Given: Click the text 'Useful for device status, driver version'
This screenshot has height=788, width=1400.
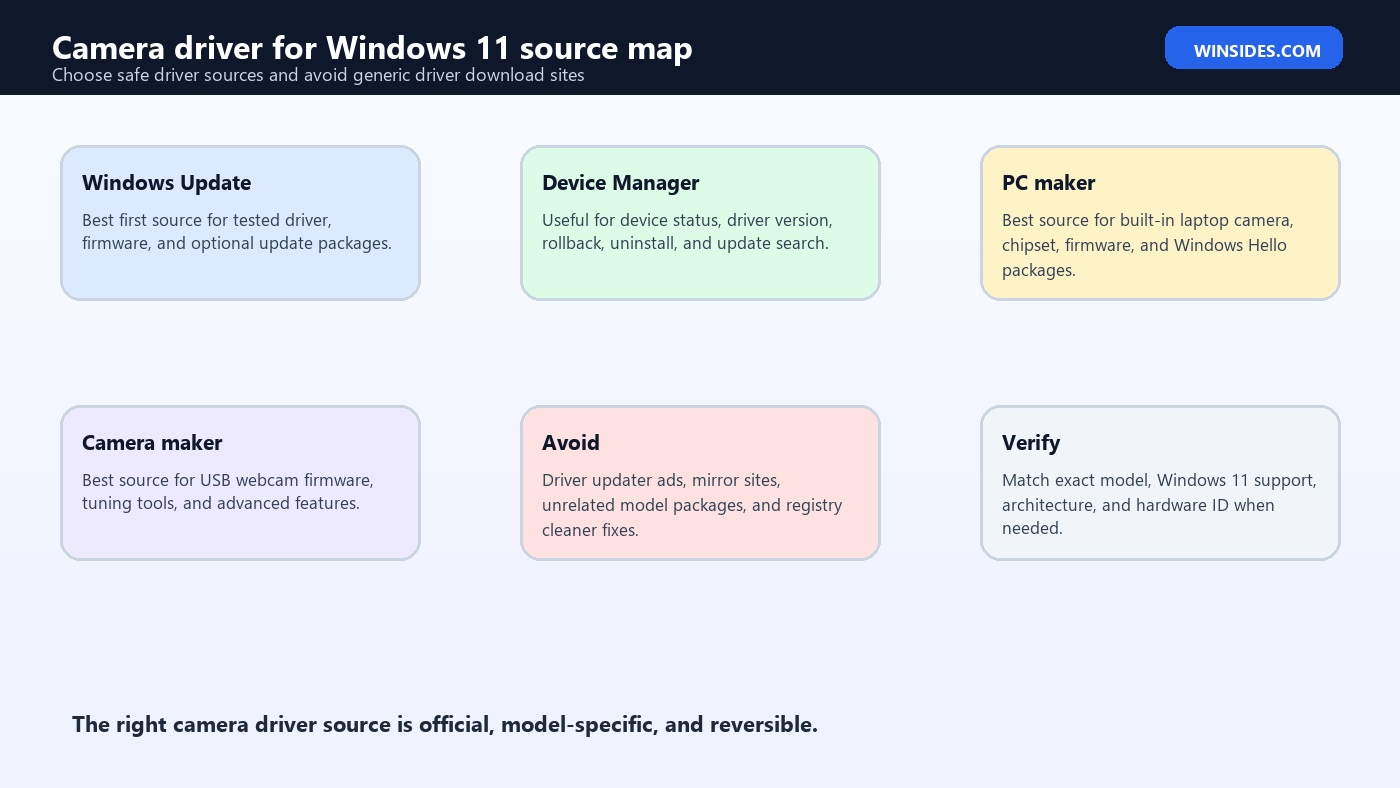Looking at the screenshot, I should (687, 220).
